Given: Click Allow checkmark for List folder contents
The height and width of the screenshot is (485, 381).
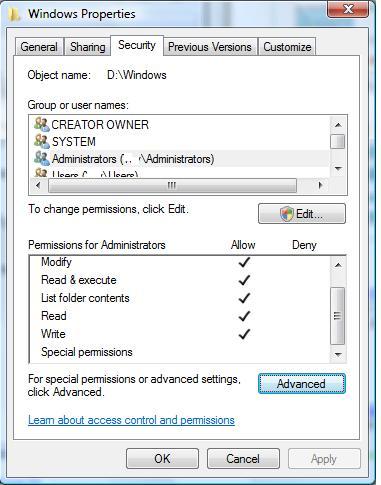Looking at the screenshot, I should point(244,298).
